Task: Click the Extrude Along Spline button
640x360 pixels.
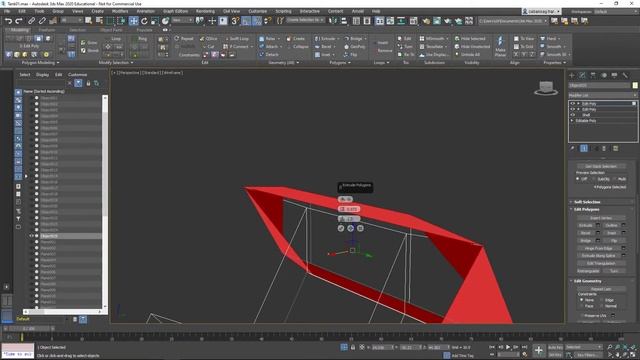Action: point(599,256)
